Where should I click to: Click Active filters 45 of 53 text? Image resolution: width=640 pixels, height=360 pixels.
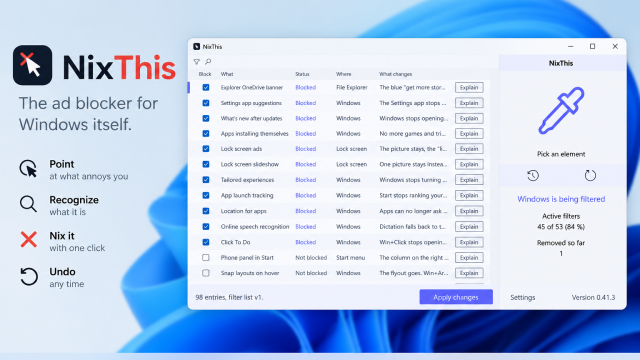pyautogui.click(x=561, y=221)
